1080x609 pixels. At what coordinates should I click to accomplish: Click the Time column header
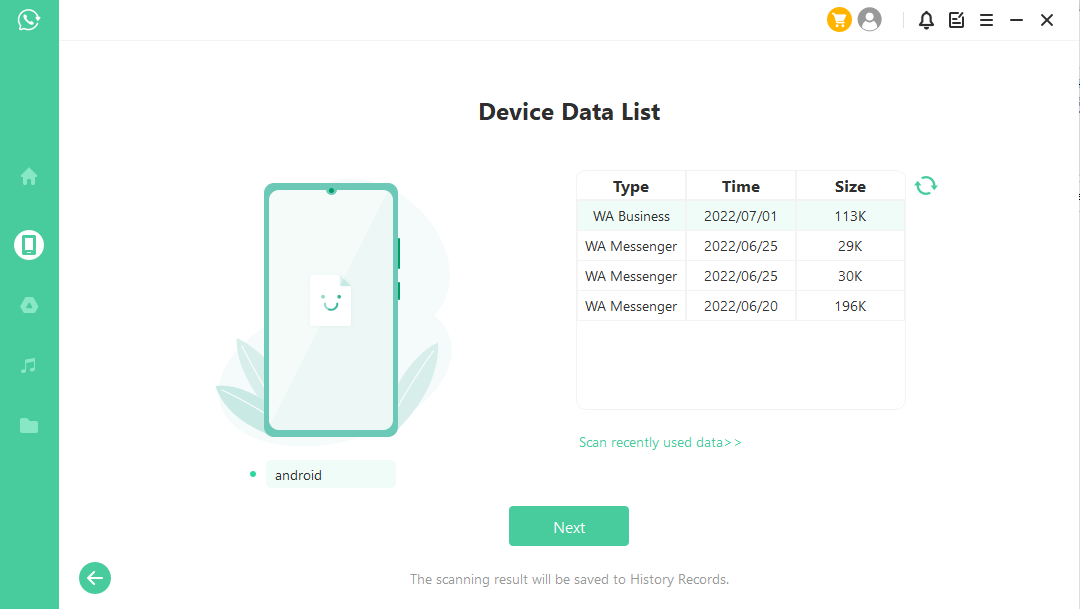740,186
